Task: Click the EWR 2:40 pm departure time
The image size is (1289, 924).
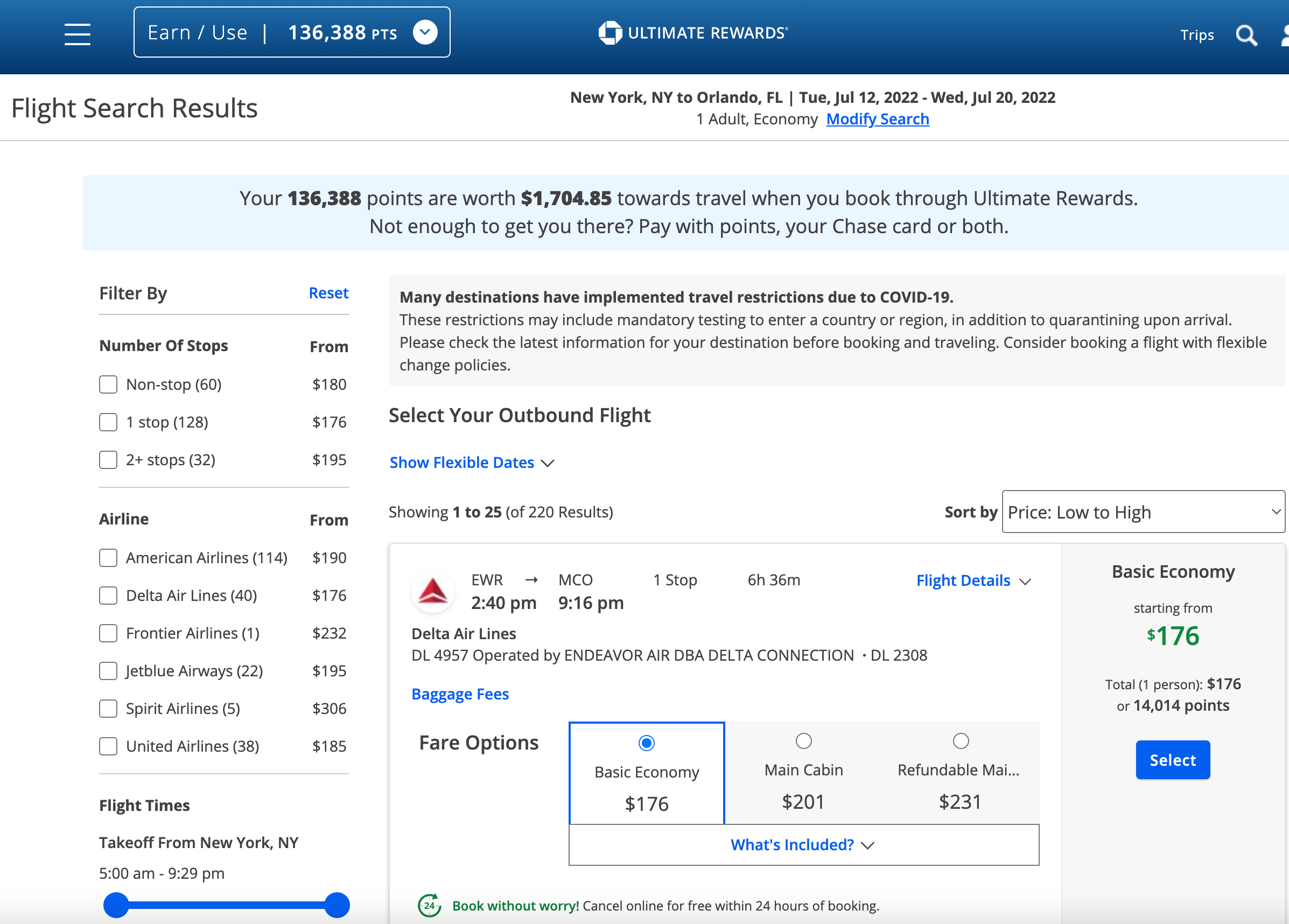Action: pyautogui.click(x=503, y=603)
